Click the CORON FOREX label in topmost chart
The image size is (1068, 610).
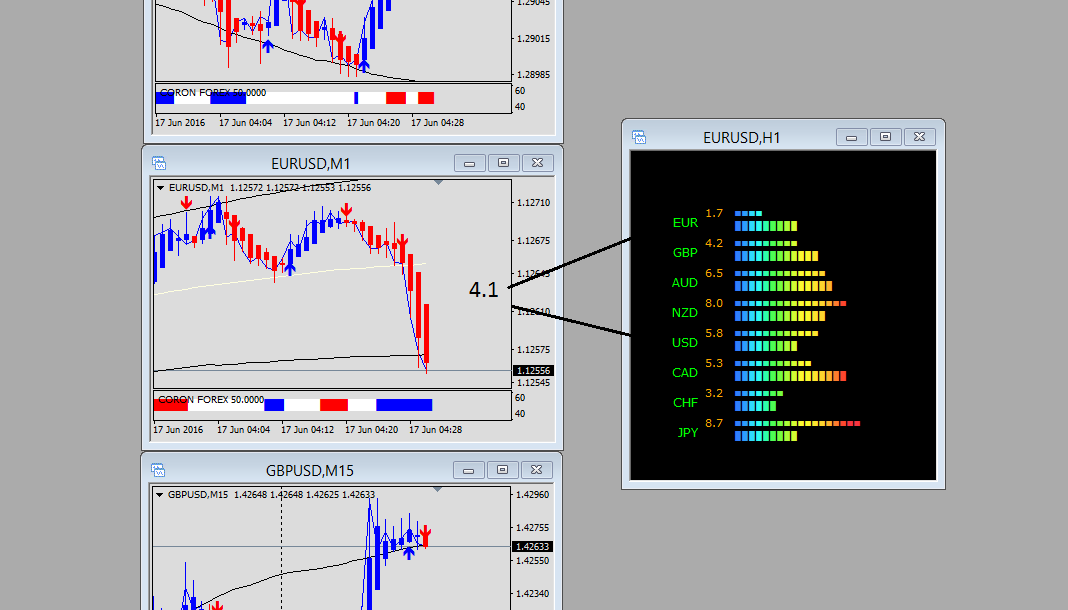click(213, 93)
